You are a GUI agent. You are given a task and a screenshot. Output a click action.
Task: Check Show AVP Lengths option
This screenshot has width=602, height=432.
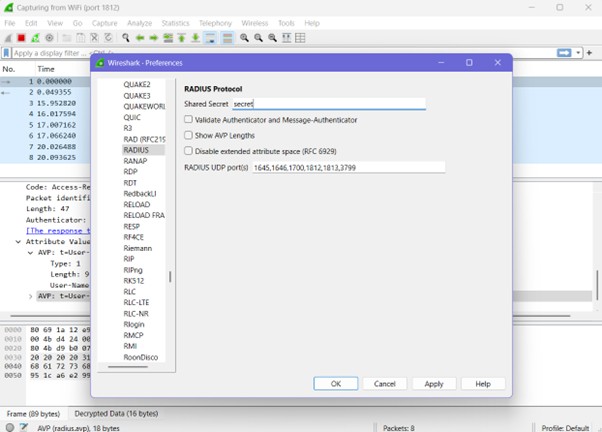(188, 135)
